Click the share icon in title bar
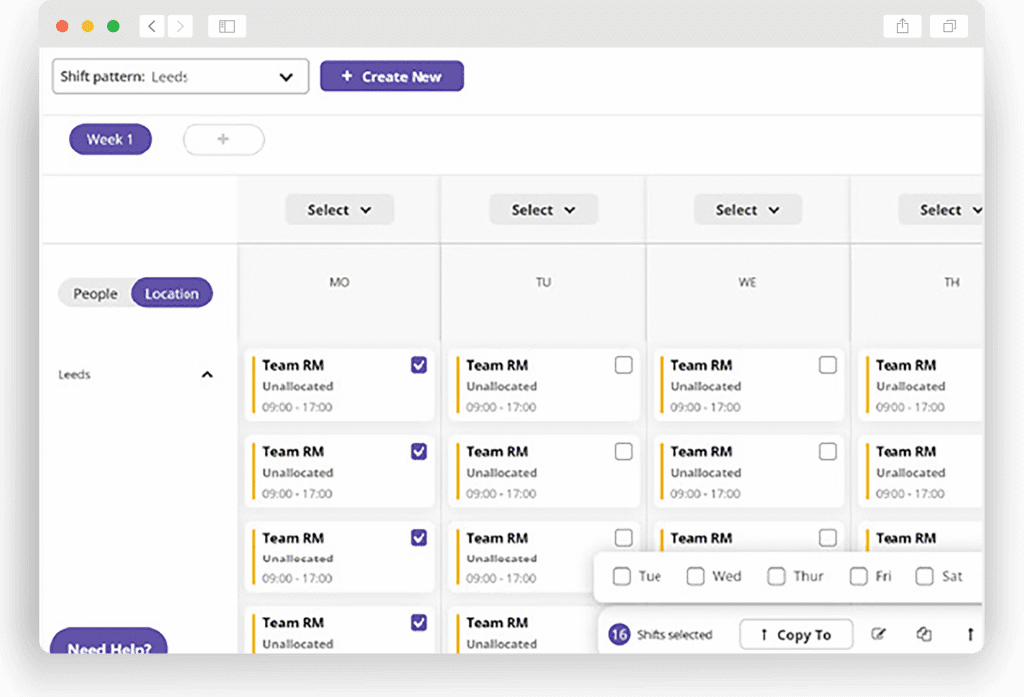The image size is (1024, 697). click(x=902, y=26)
